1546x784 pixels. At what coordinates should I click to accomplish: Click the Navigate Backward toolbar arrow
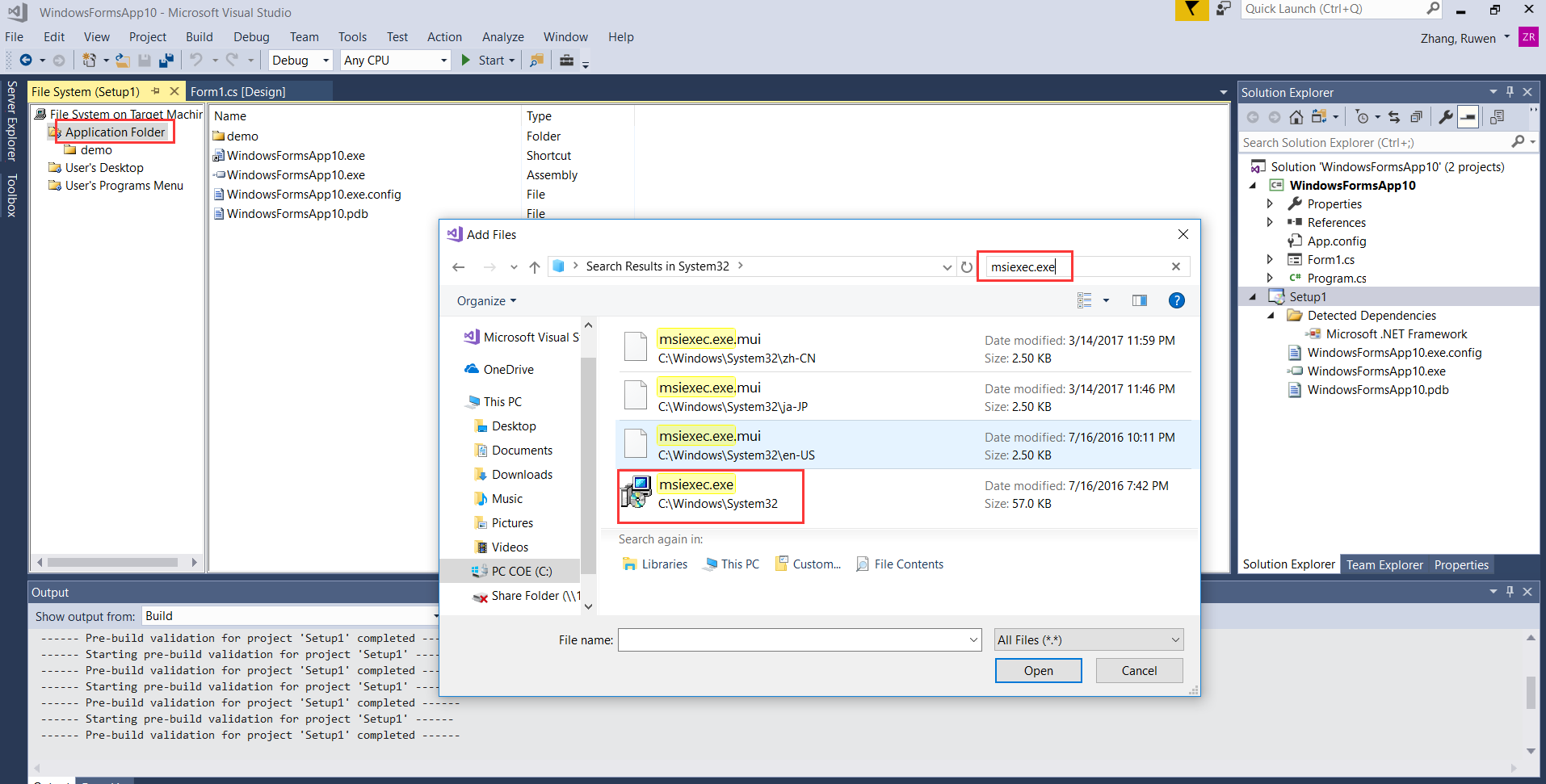pos(26,61)
